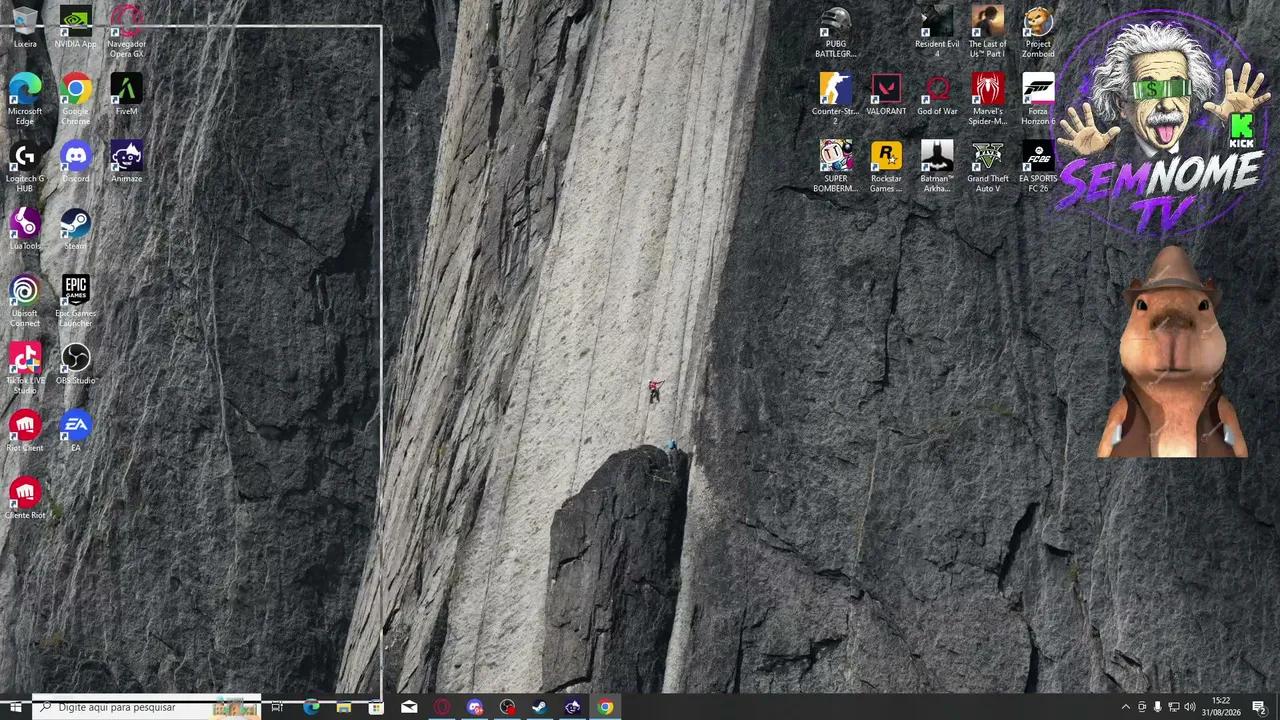Select The Last of Us Part I shortcut
The image size is (1280, 720).
988,32
